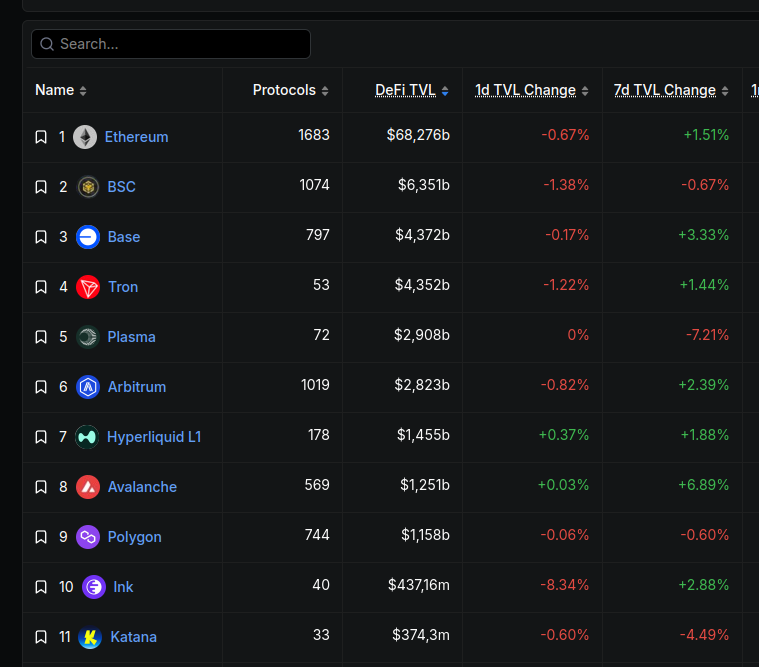Click the Base chain logo icon
Image resolution: width=759 pixels, height=667 pixels.
(88, 237)
